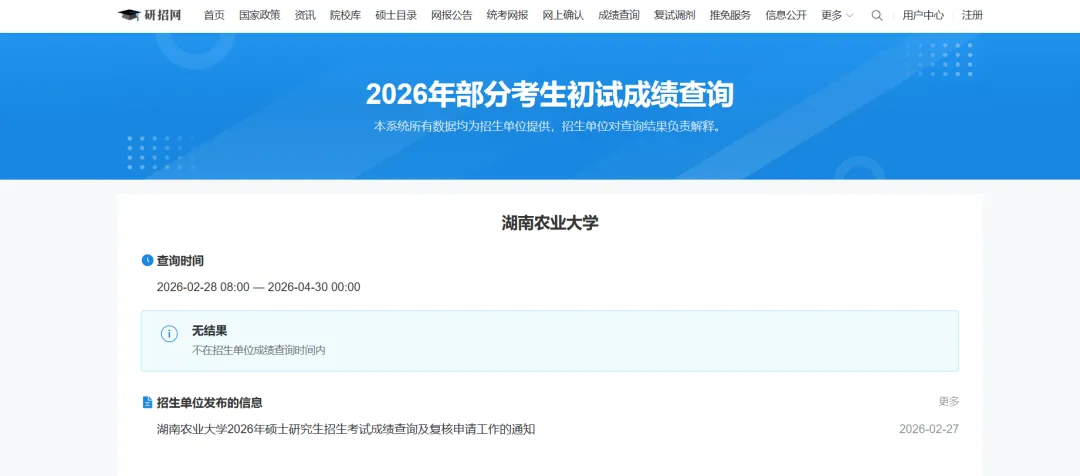Viewport: 1080px width, 476px height.
Task: Open the 网上确认 menu item
Action: click(563, 15)
